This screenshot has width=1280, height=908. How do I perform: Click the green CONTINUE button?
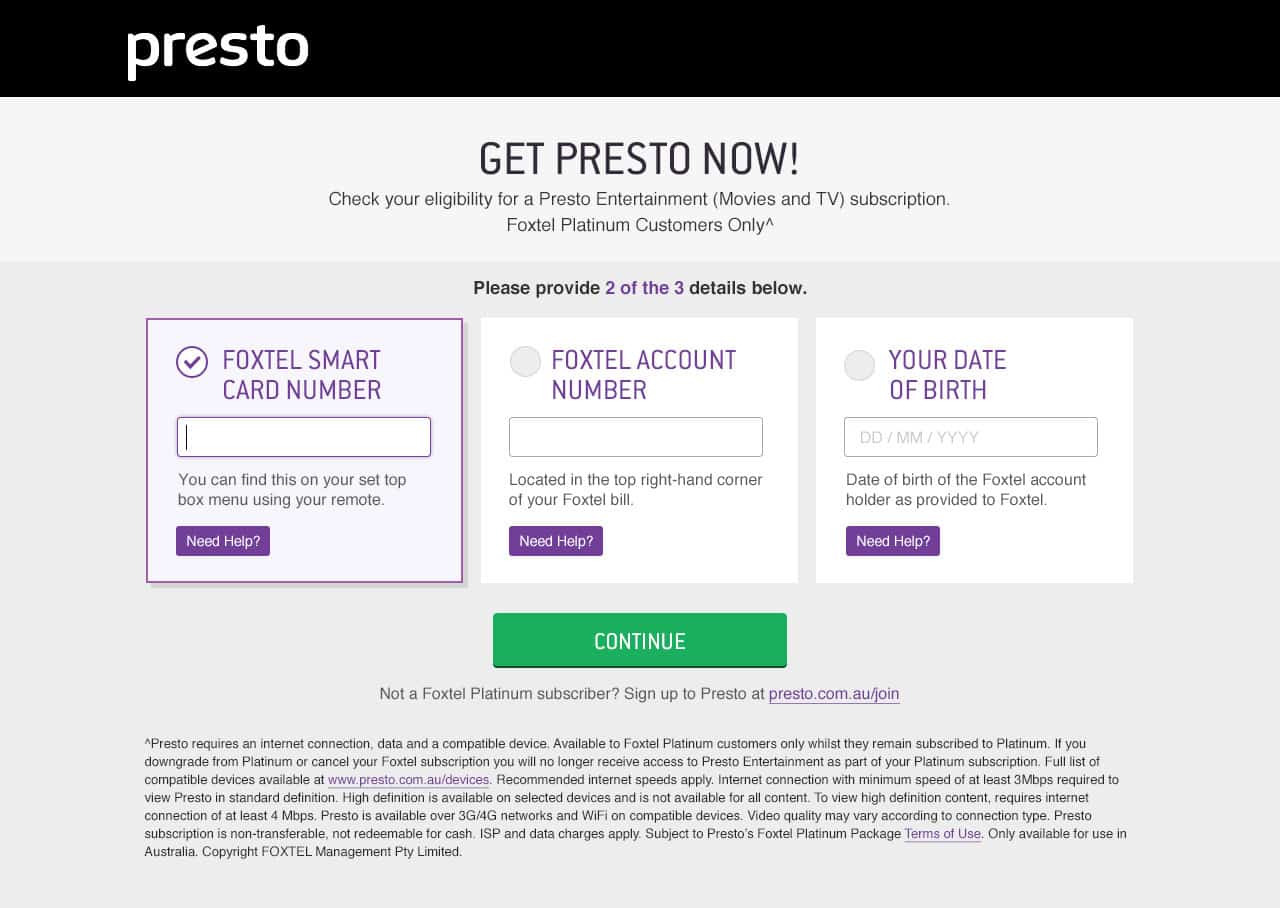coord(640,640)
